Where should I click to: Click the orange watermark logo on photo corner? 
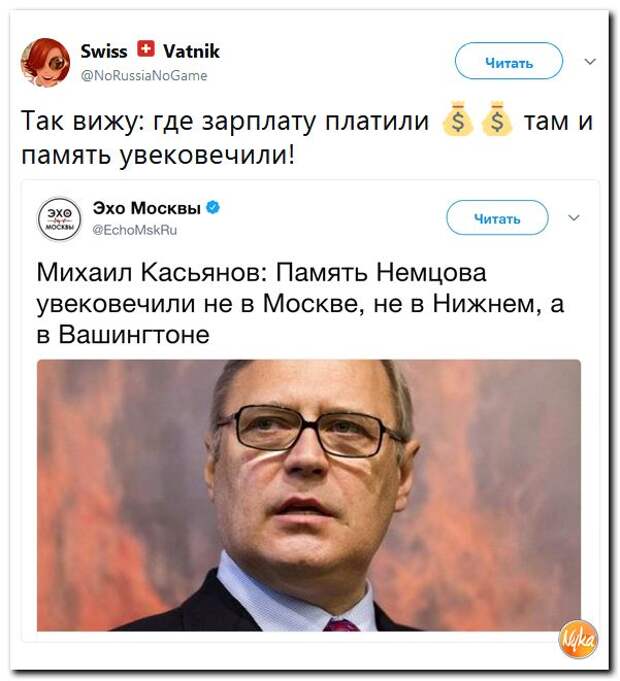click(578, 638)
